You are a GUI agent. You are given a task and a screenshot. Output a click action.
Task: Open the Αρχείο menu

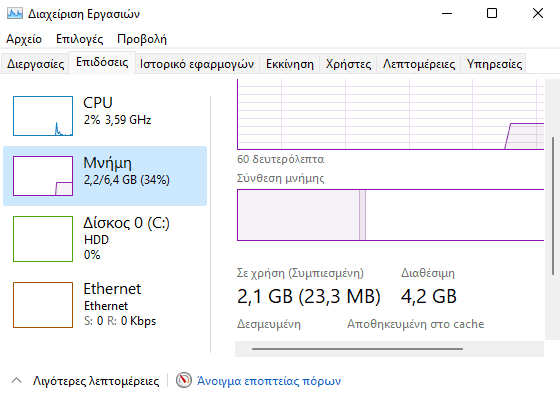tap(24, 39)
